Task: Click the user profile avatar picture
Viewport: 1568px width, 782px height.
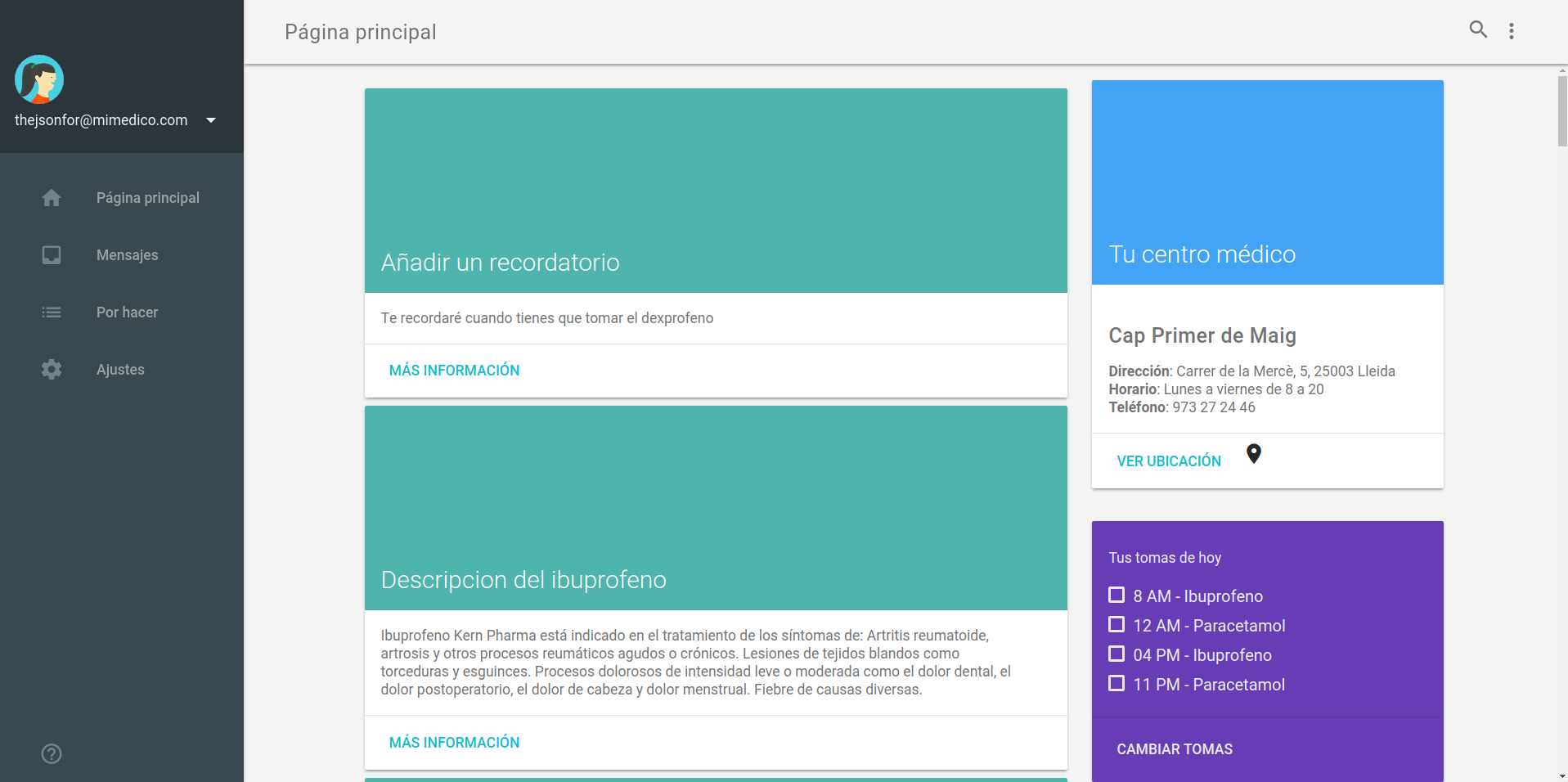Action: pos(38,79)
